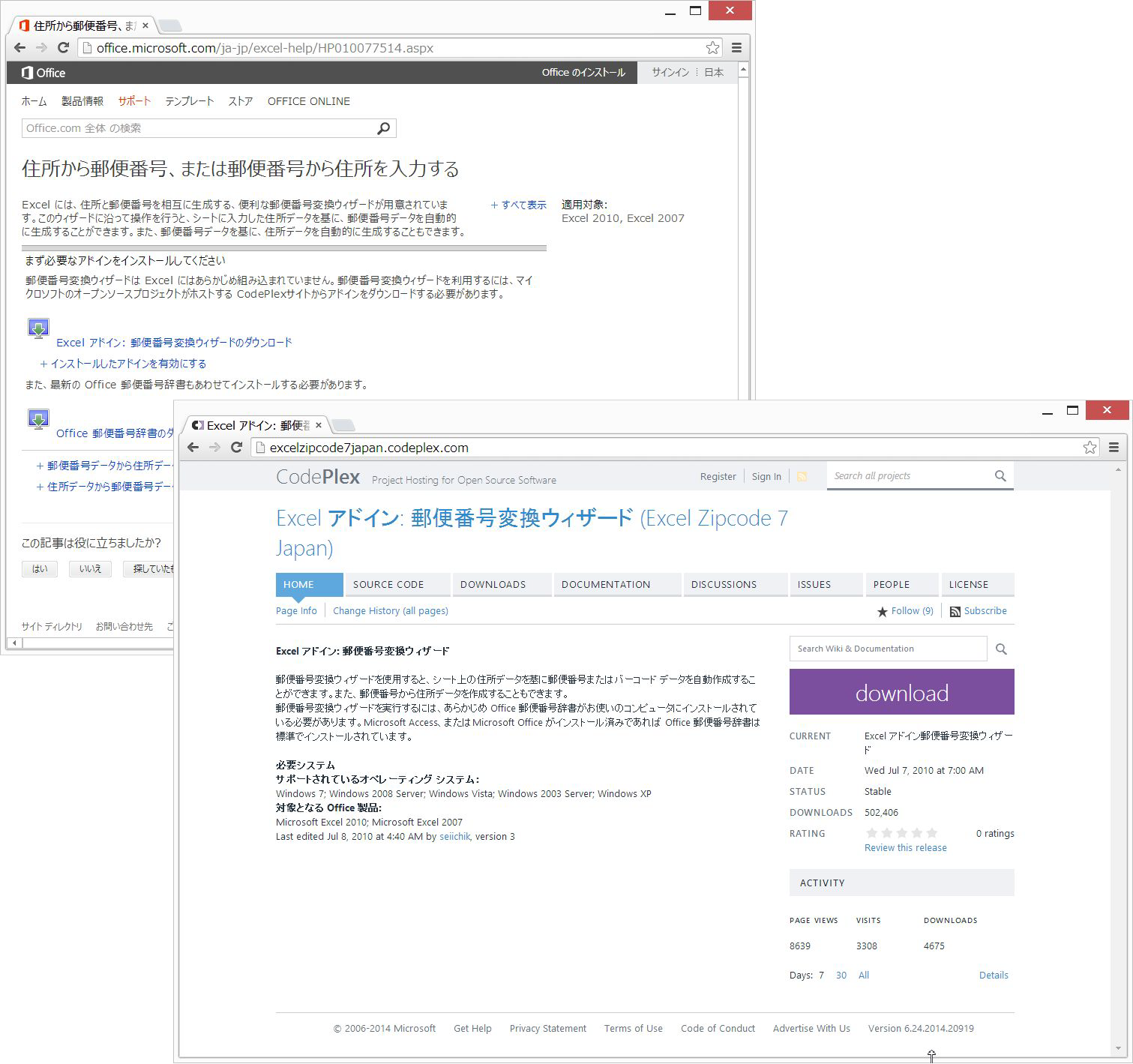
Task: Open the LICENSE tab
Action: pyautogui.click(x=978, y=585)
